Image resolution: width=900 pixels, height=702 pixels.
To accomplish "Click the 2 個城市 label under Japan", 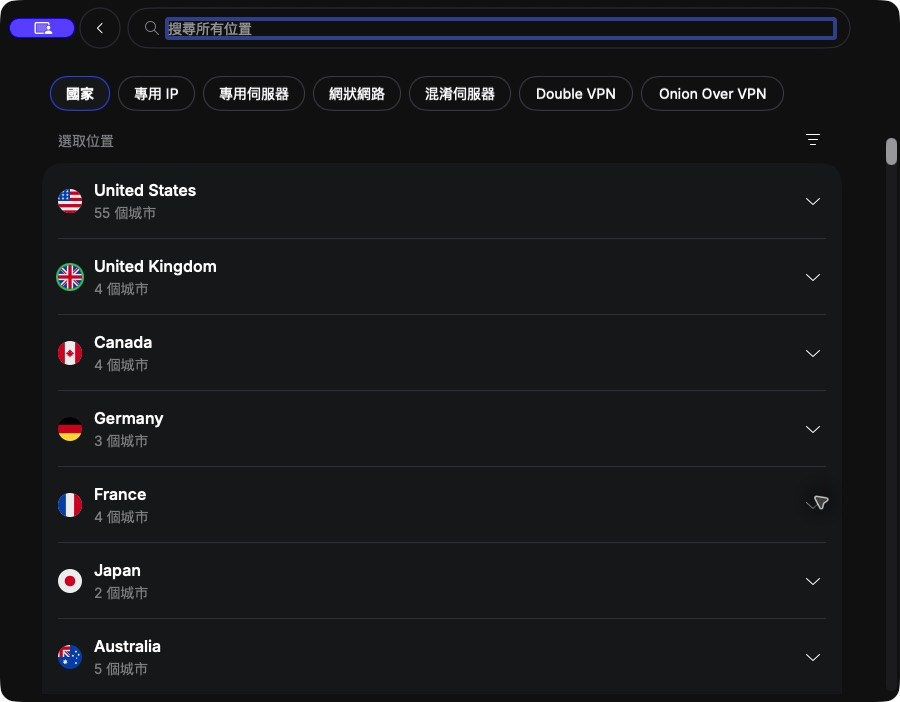I will 121,593.
